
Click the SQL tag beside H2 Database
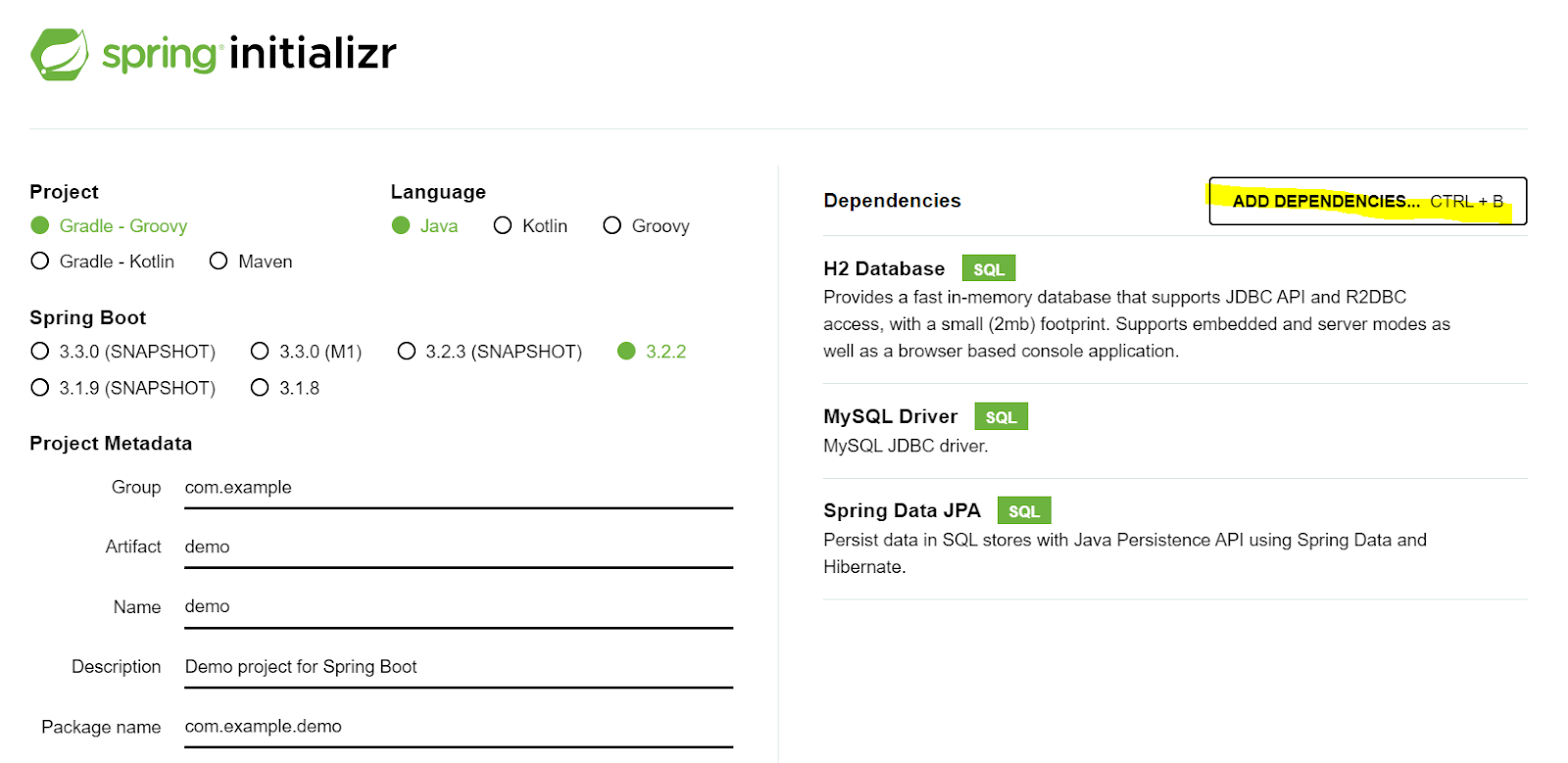(988, 269)
